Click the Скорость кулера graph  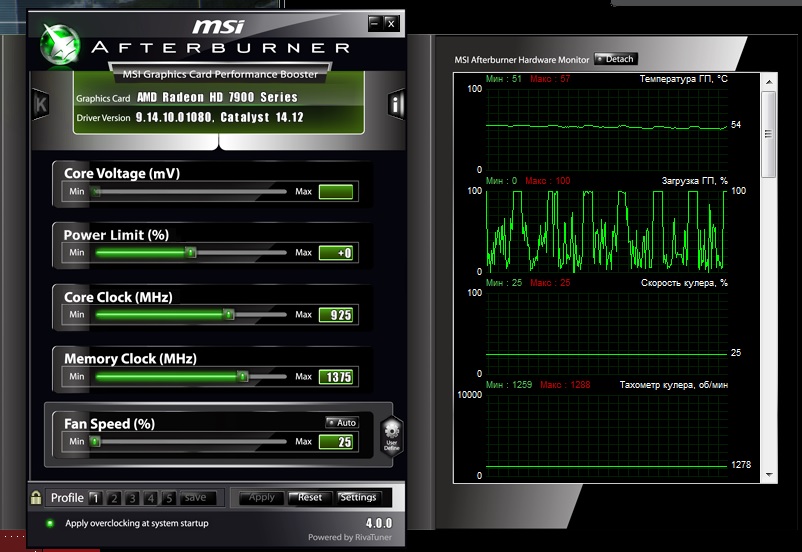pos(606,333)
